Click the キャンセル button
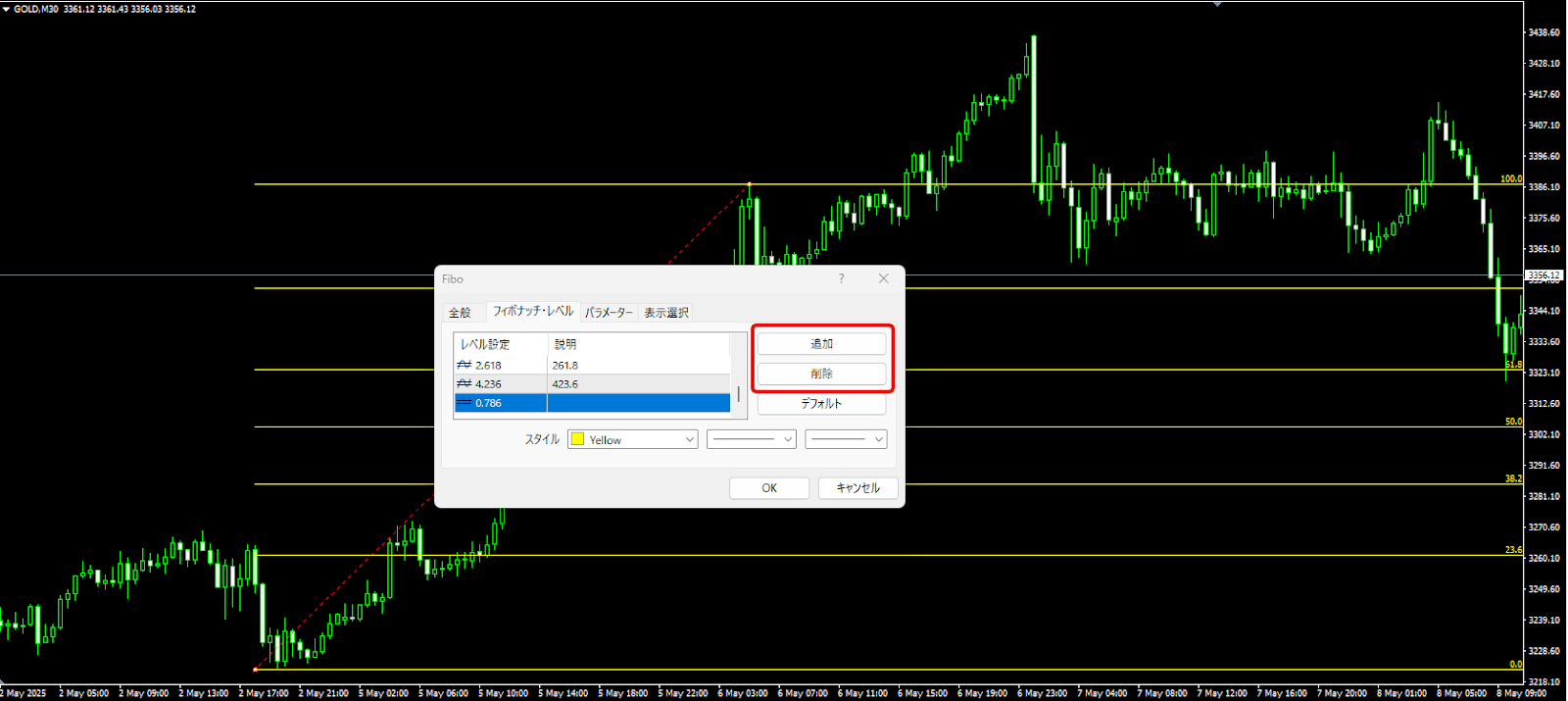This screenshot has width=1568, height=701. pyautogui.click(x=858, y=488)
